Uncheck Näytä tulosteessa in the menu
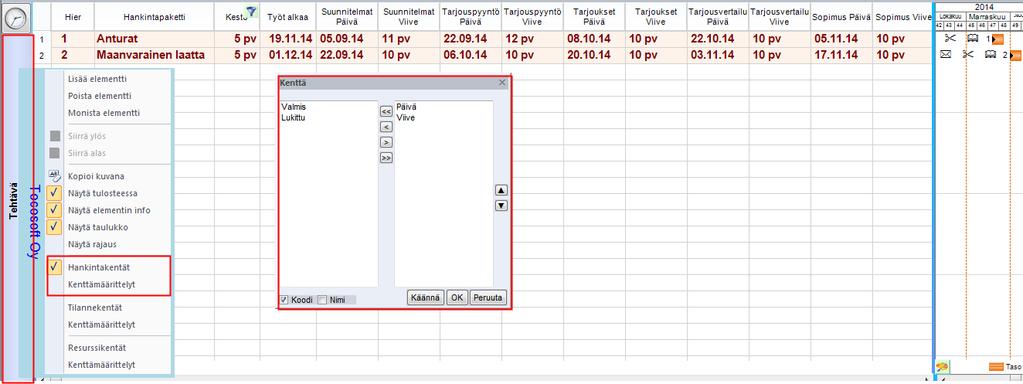This screenshot has height=384, width=1023. coord(55,194)
